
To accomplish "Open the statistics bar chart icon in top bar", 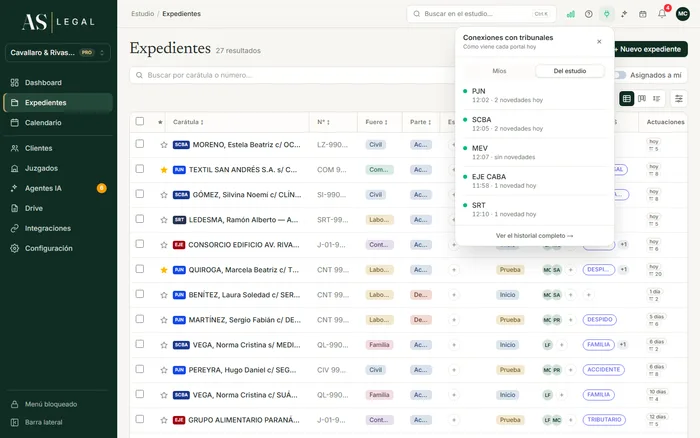I will click(571, 14).
